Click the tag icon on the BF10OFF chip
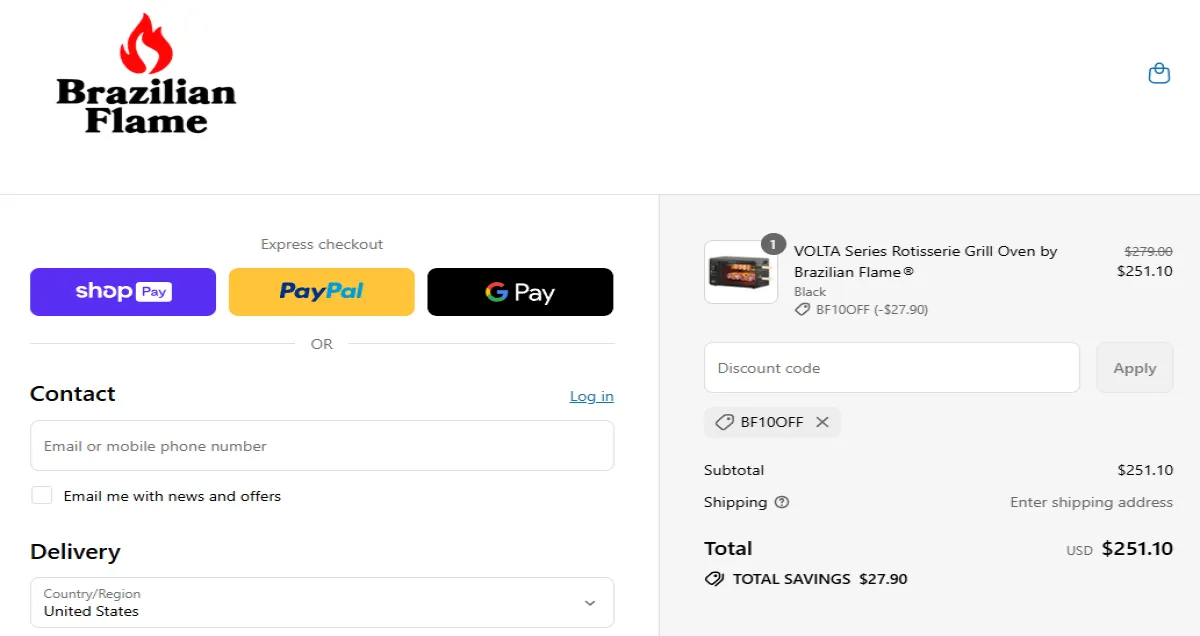 [724, 422]
